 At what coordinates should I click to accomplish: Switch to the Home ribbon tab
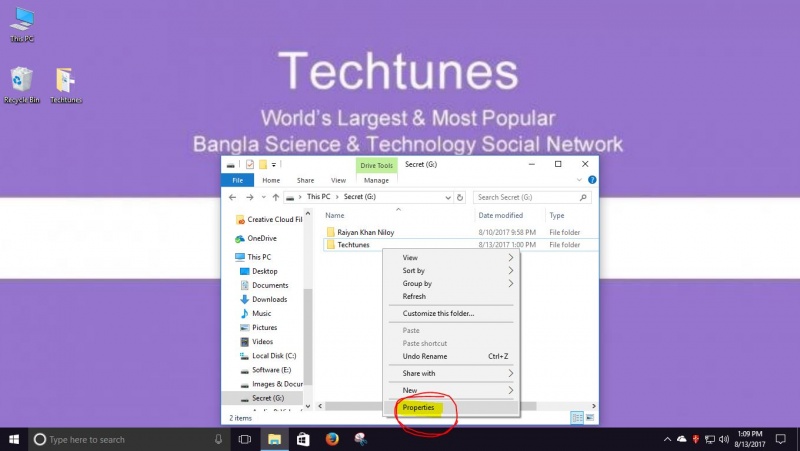point(271,180)
